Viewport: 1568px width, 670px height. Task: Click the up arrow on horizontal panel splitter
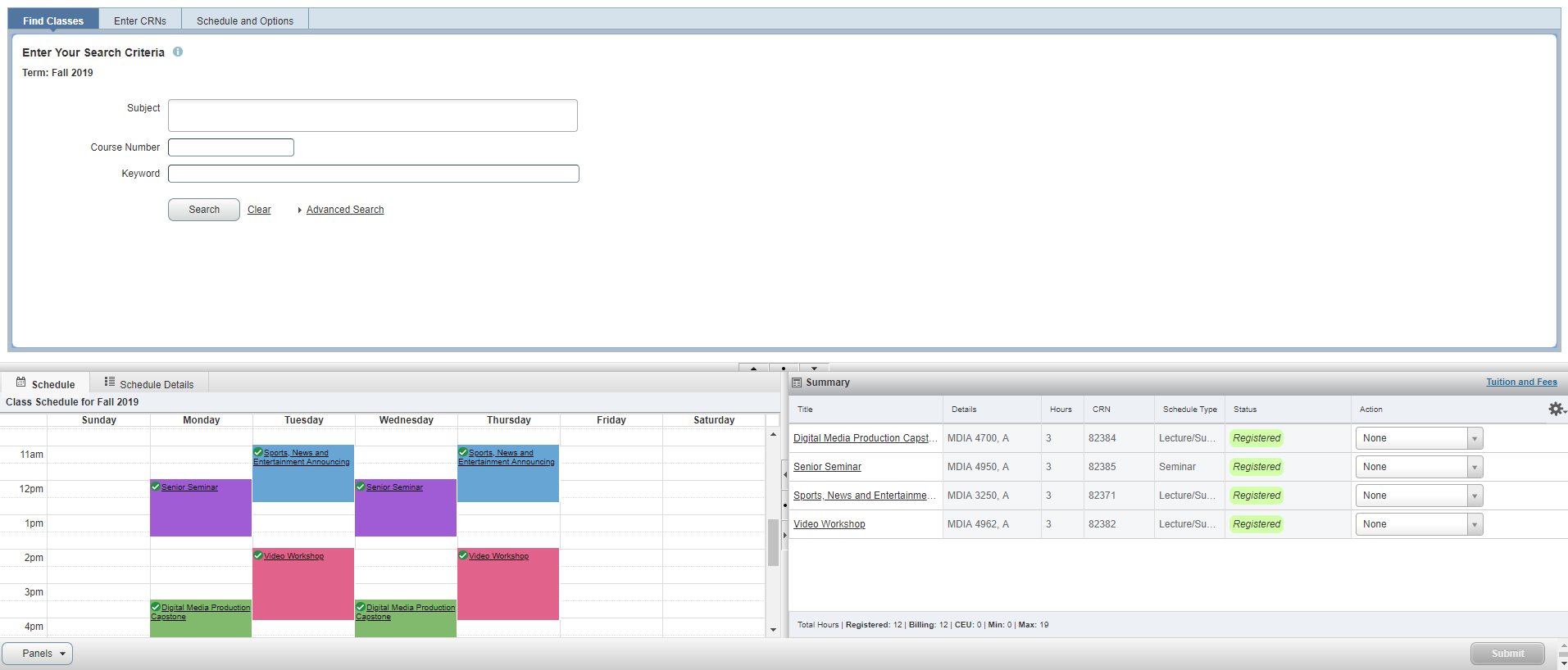(753, 369)
